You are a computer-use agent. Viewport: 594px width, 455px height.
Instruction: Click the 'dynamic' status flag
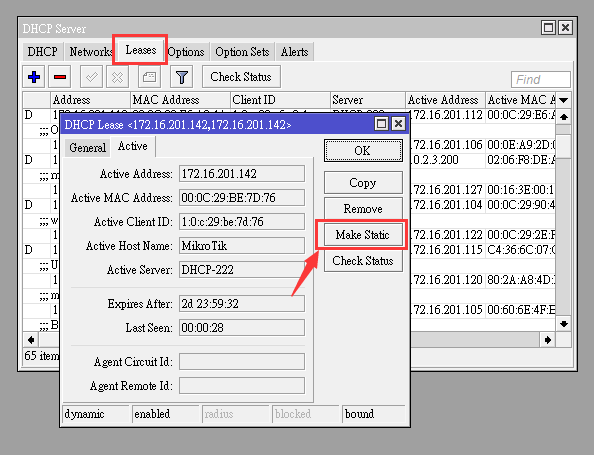click(x=96, y=414)
